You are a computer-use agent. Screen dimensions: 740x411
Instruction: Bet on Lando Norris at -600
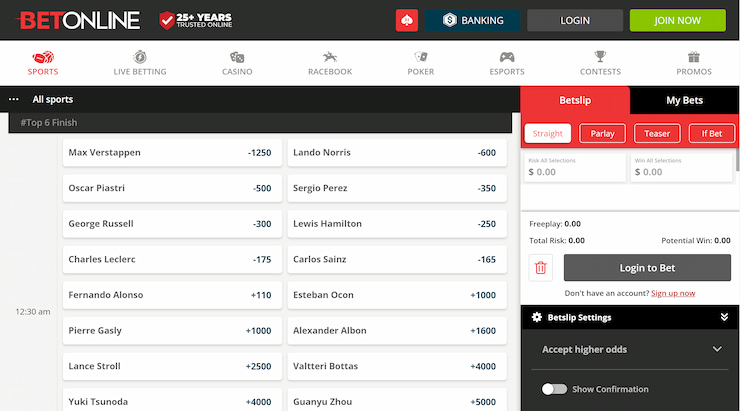[x=397, y=152]
